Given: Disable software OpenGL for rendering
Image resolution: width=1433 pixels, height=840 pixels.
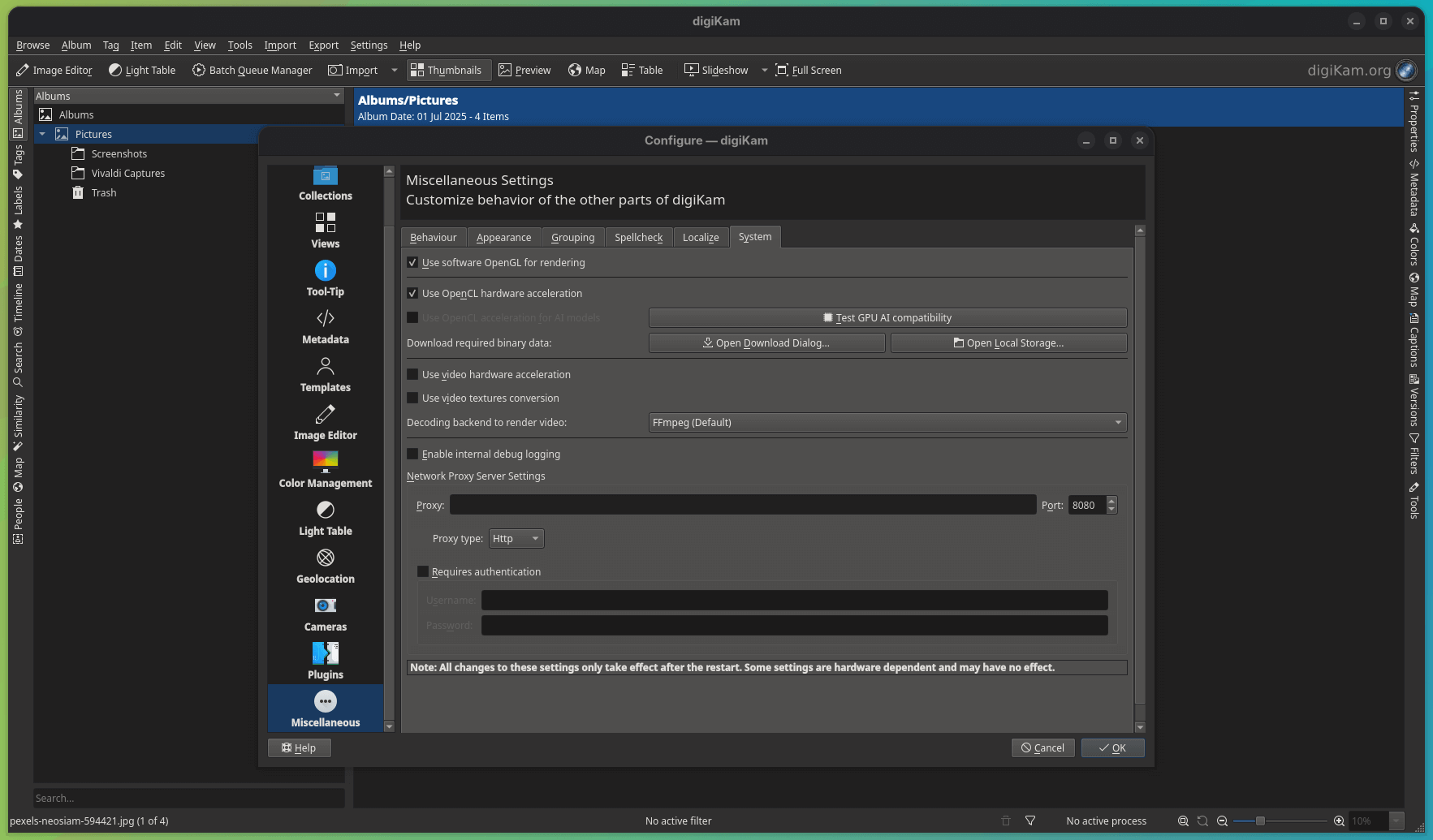Looking at the screenshot, I should click(413, 262).
